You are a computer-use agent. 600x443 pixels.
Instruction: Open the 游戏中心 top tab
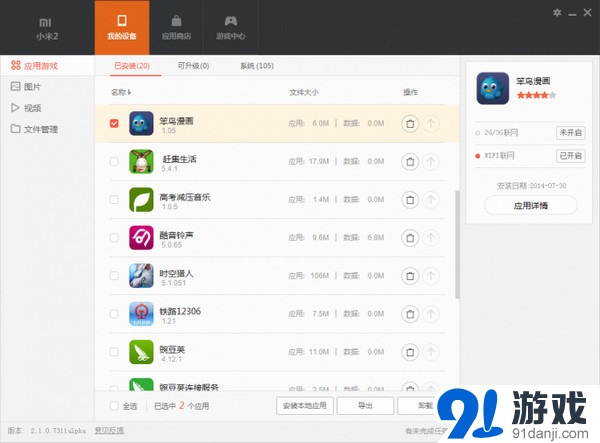[230, 28]
